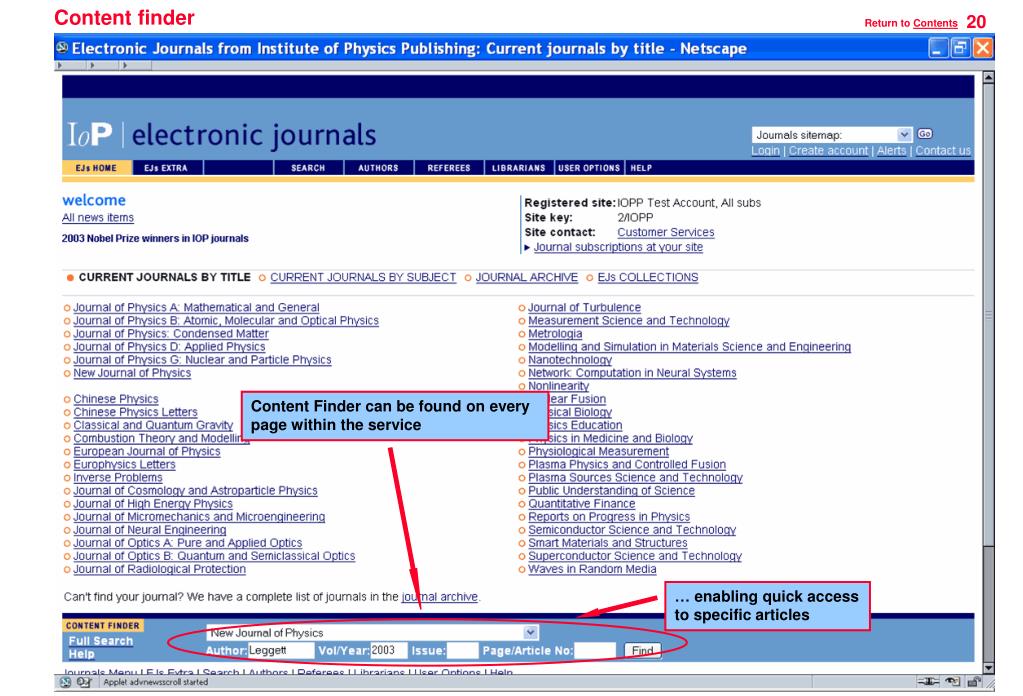The image size is (1023, 696).
Task: Click the Europhysics Letters link
Action: click(124, 464)
